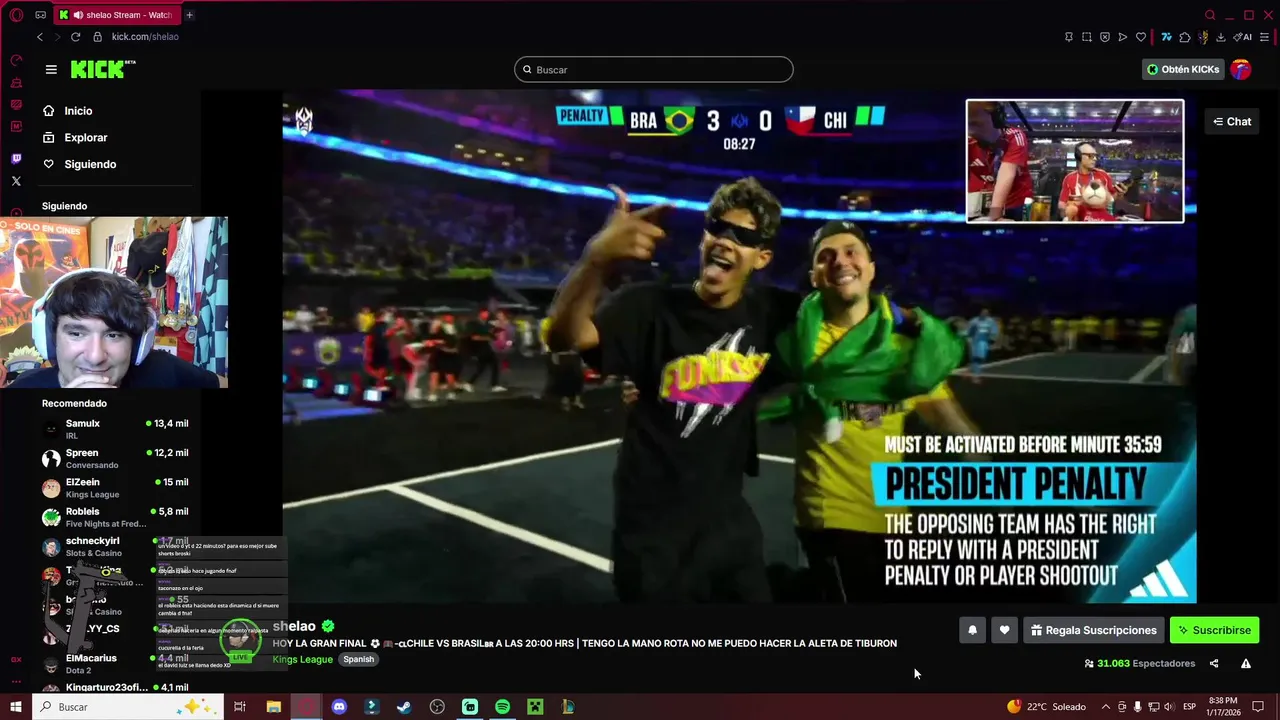Bookmark page with toolbar heart icon
Image resolution: width=1280 pixels, height=720 pixels.
click(x=1141, y=37)
